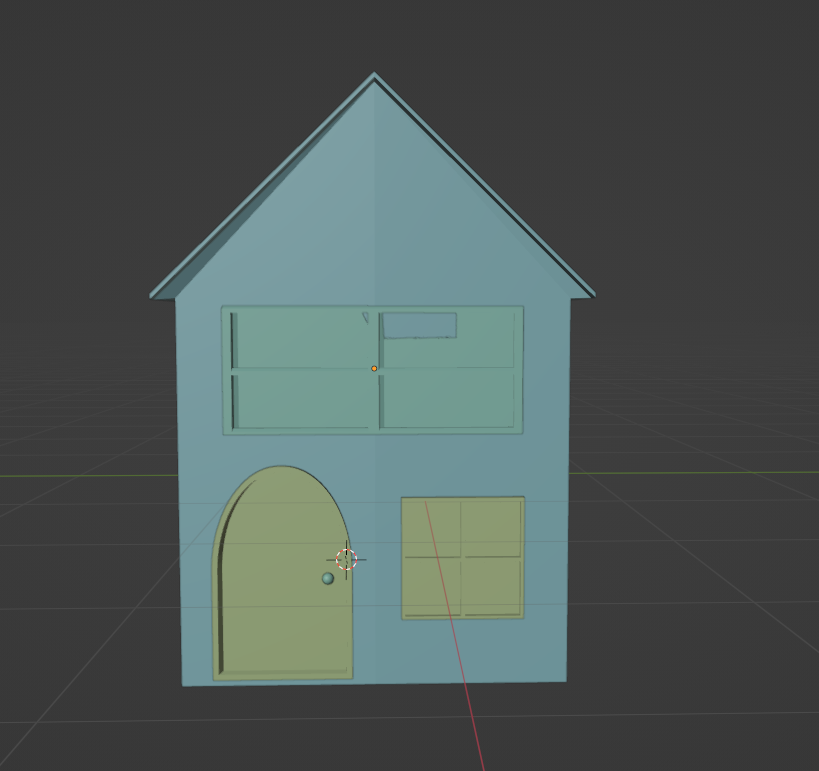The width and height of the screenshot is (819, 771).
Task: Select the upper window's bottom-left pane
Action: (302, 400)
